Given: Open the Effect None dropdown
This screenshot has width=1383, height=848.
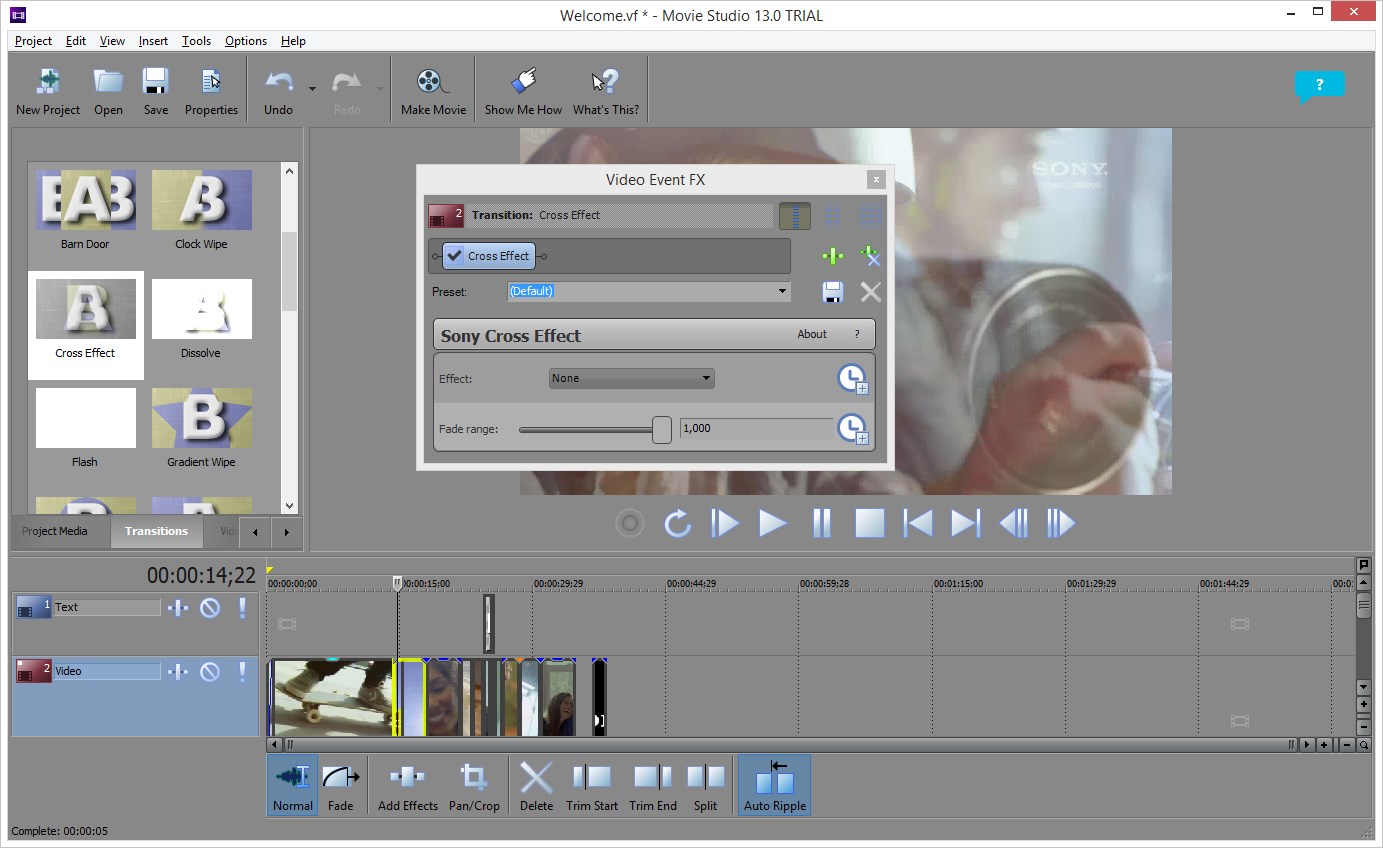Looking at the screenshot, I should click(x=632, y=378).
